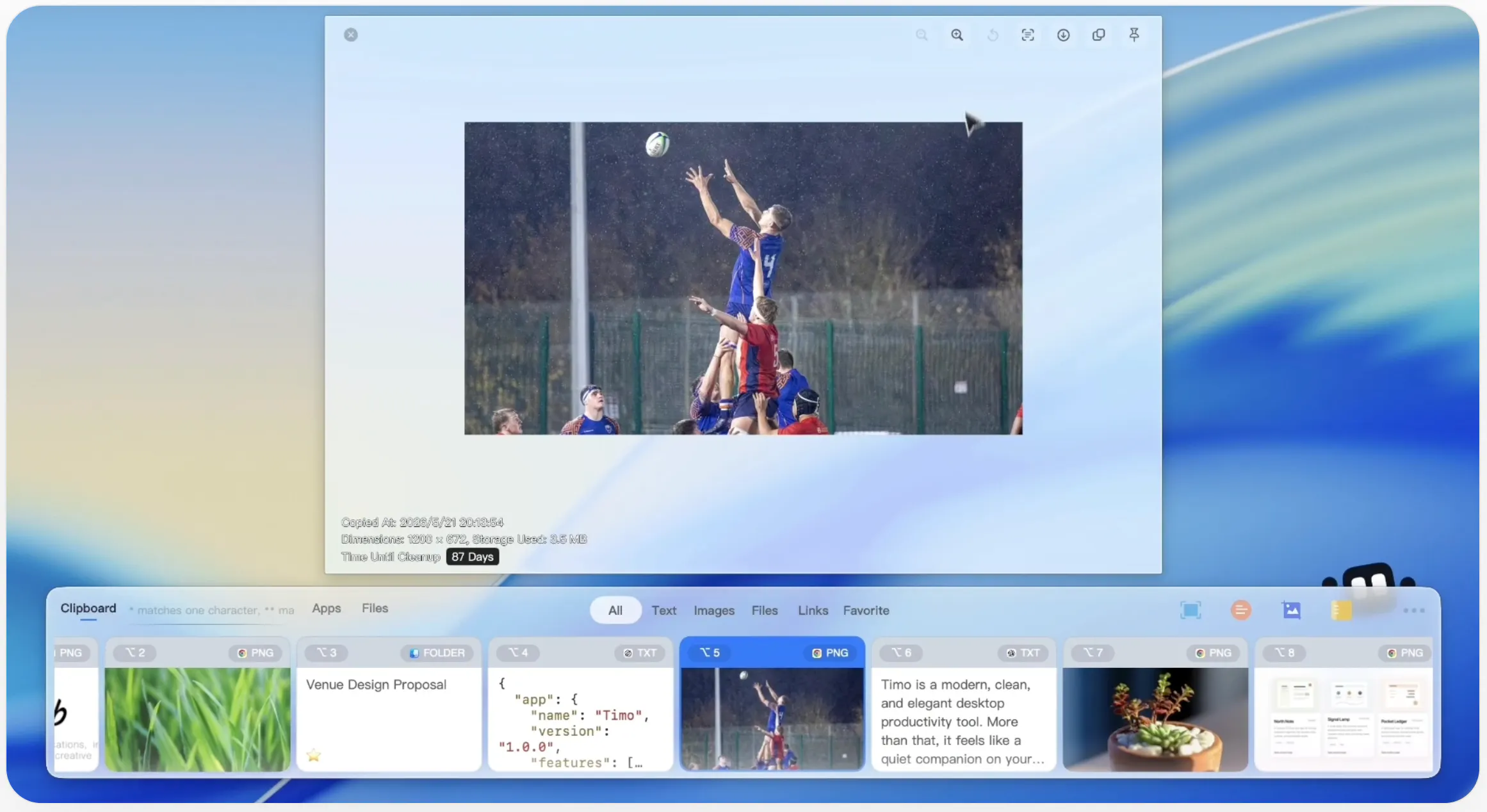Zoom out of the previewed image
The width and height of the screenshot is (1487, 812).
pyautogui.click(x=922, y=35)
